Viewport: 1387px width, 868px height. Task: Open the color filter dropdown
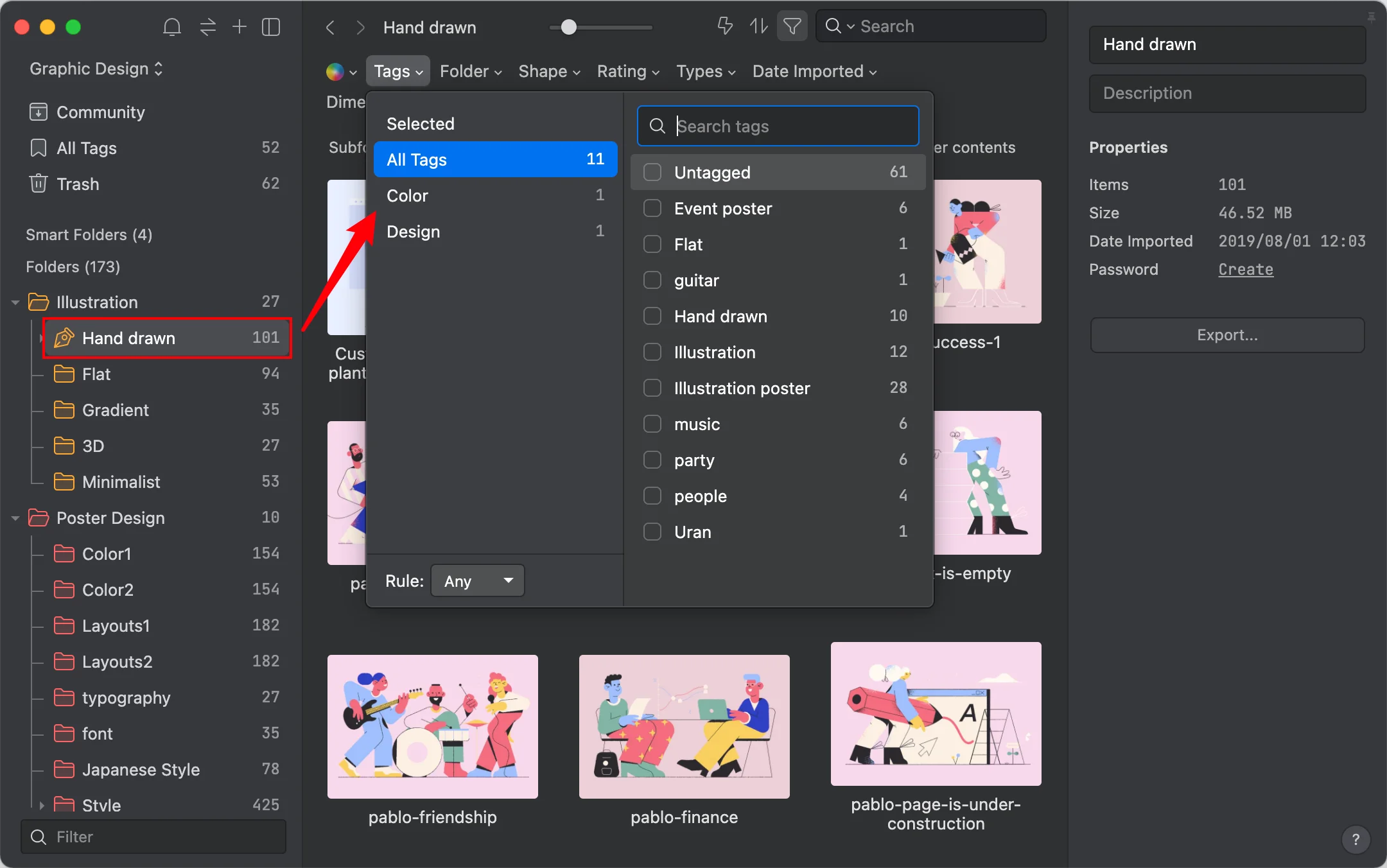[x=342, y=72]
